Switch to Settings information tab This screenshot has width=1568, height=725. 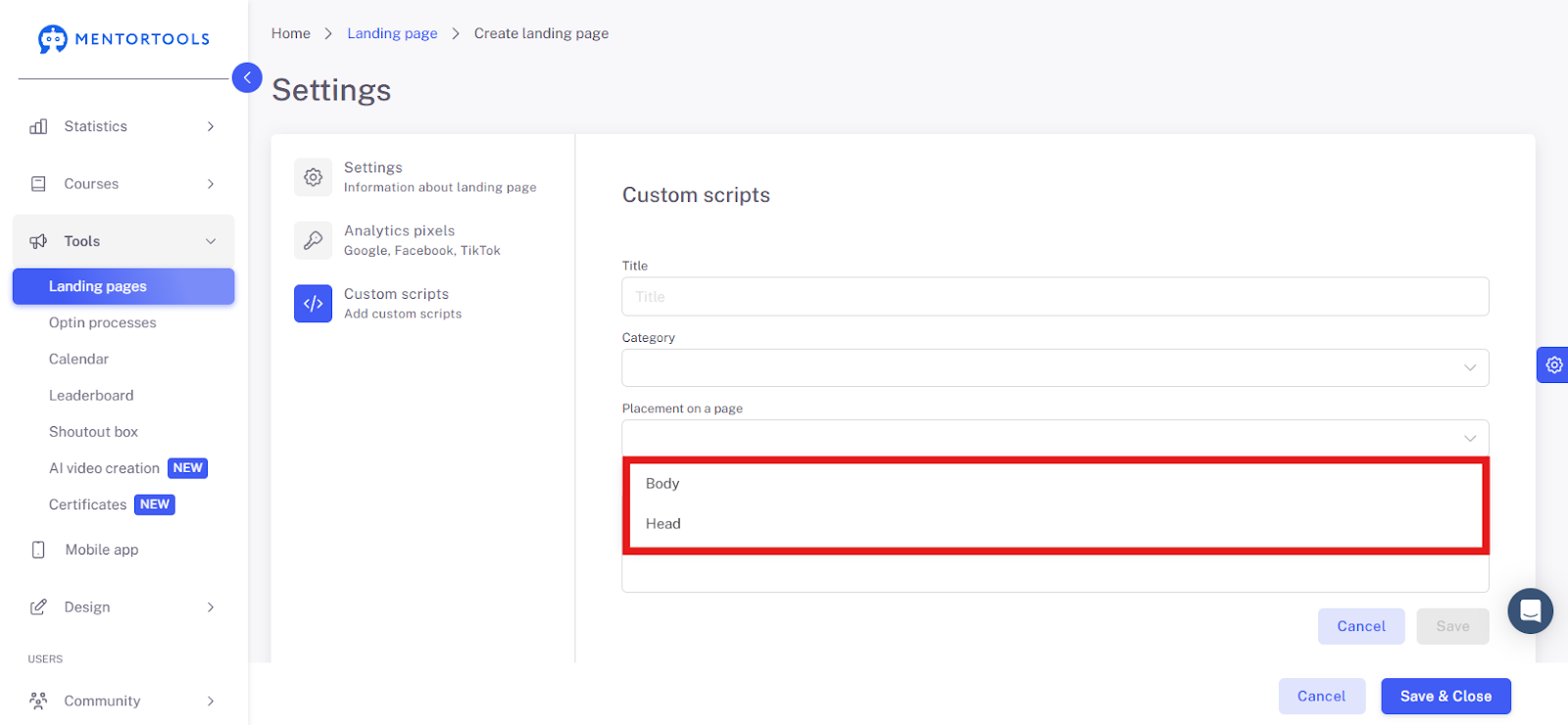(x=421, y=177)
